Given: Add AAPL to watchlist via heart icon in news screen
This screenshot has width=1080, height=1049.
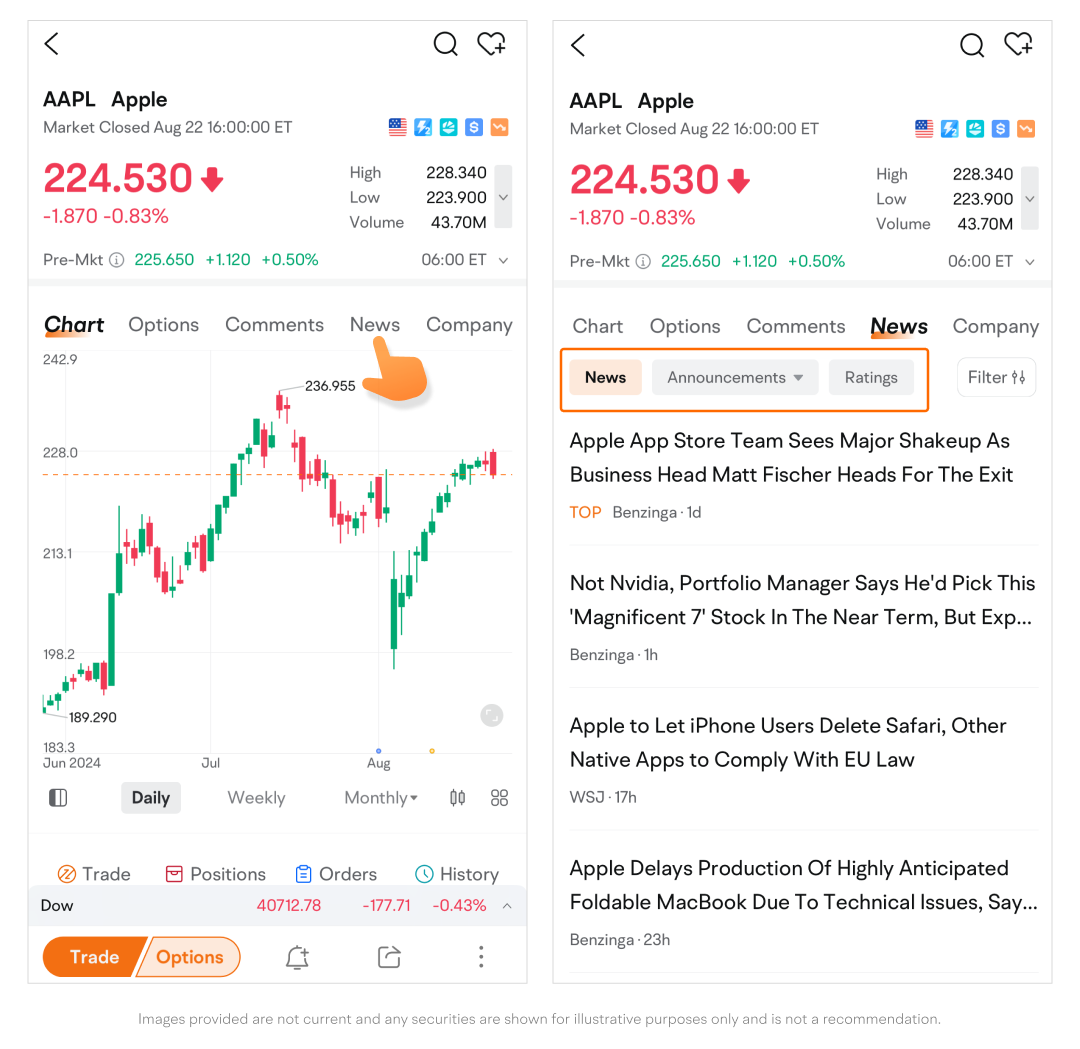Looking at the screenshot, I should [x=1018, y=45].
